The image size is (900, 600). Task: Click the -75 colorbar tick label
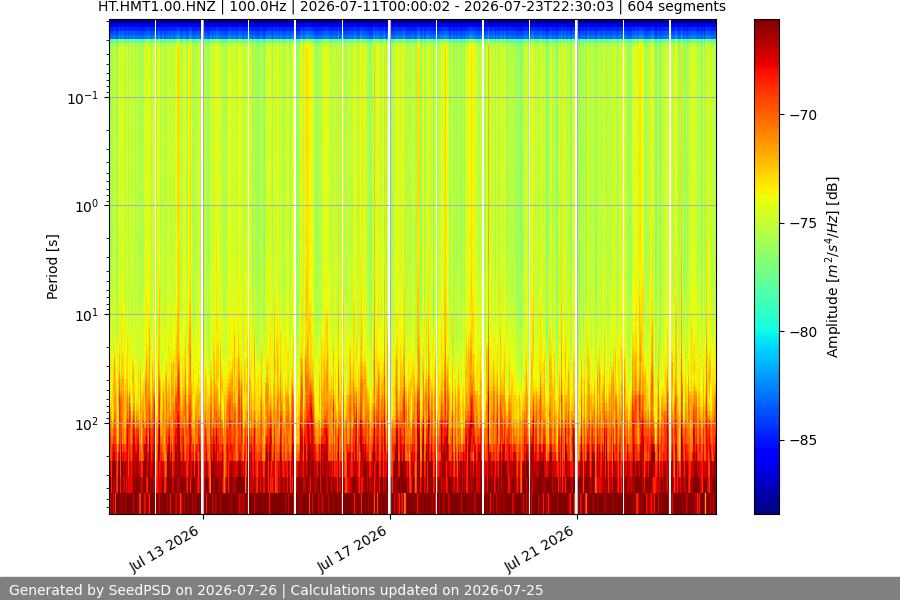803,223
